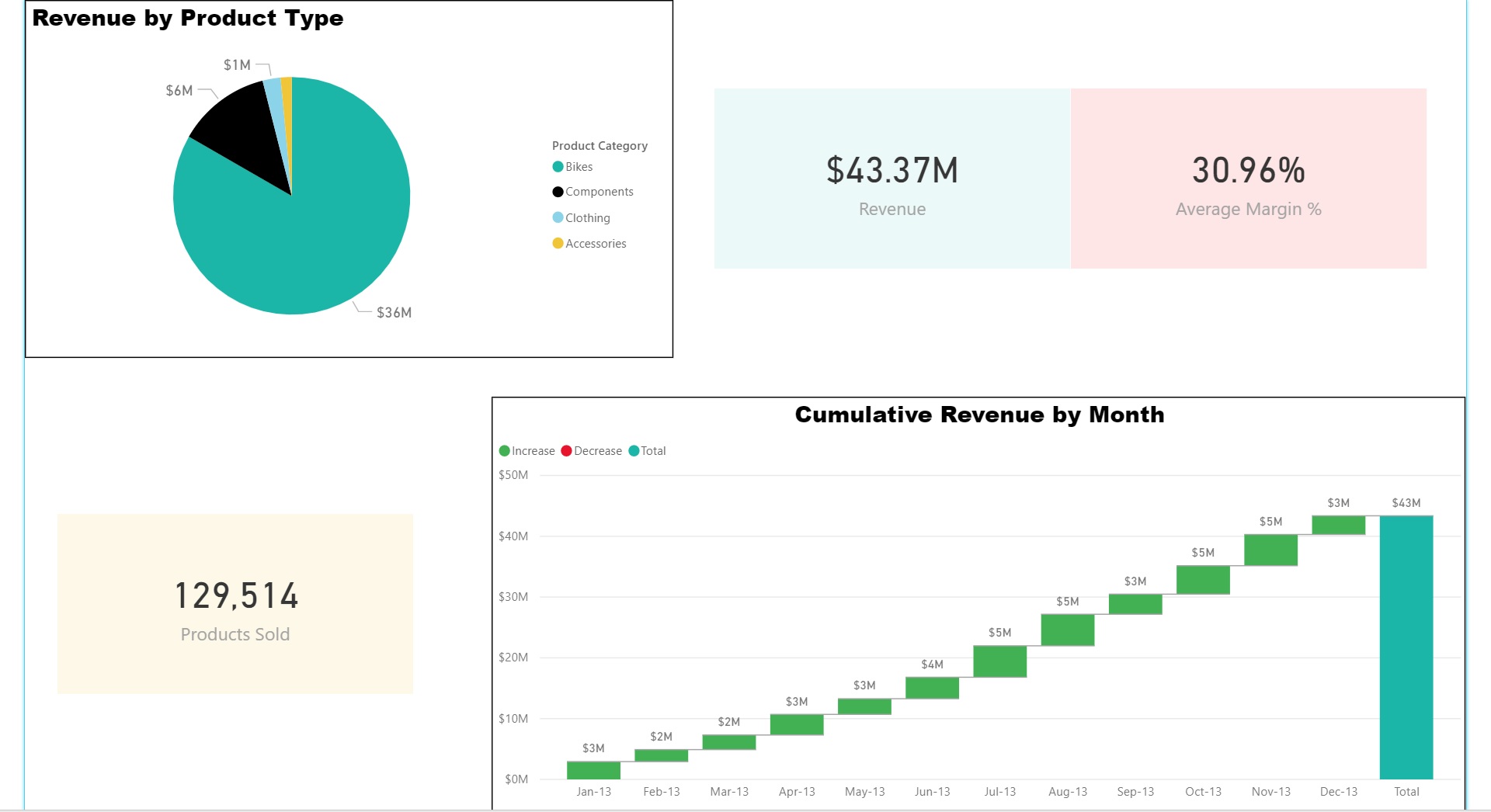Click the light blue Clothing legend marker
The height and width of the screenshot is (812, 1491).
tap(558, 217)
